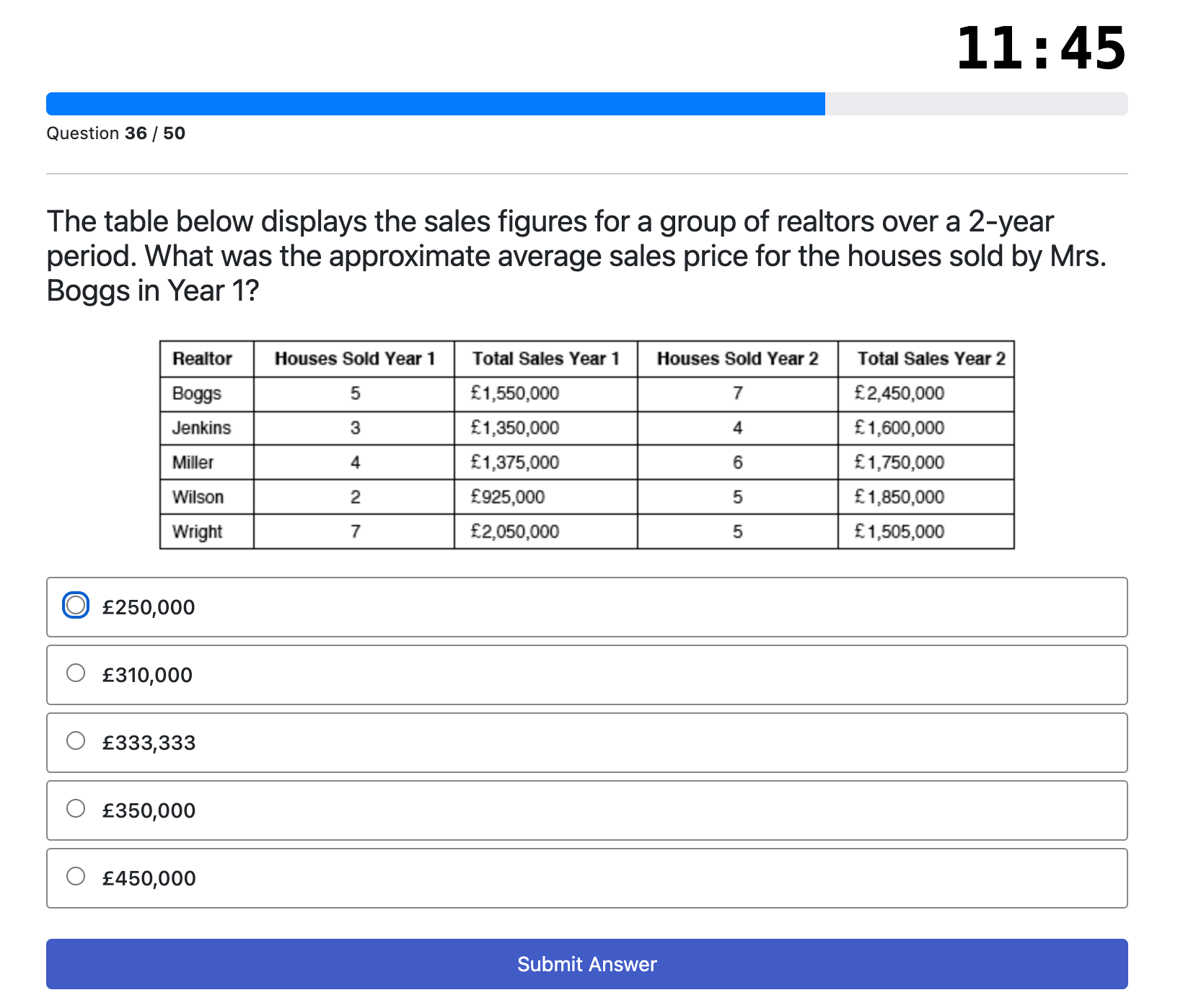Image resolution: width=1183 pixels, height=1008 pixels.
Task: Click the Boggs realtor name cell
Action: coord(197,394)
